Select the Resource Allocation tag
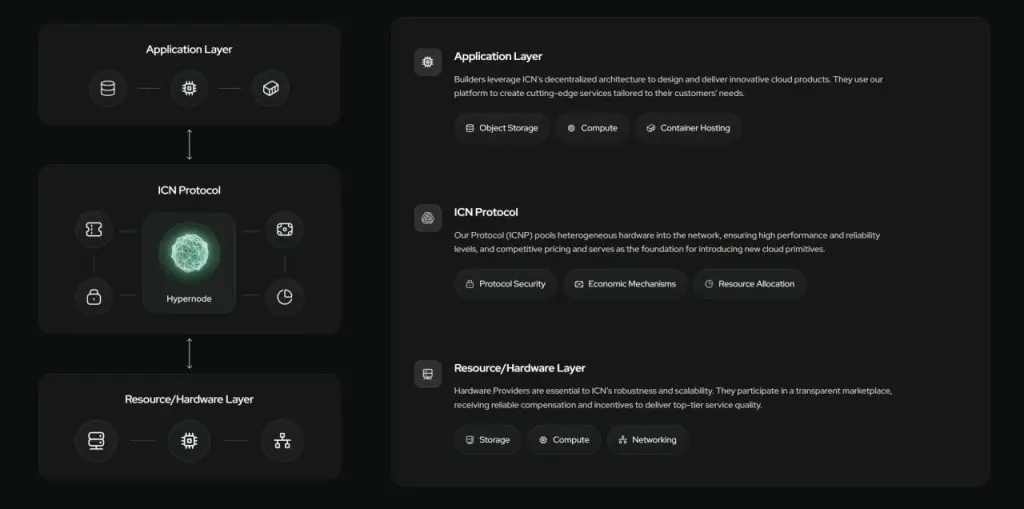1024x509 pixels. click(x=750, y=284)
